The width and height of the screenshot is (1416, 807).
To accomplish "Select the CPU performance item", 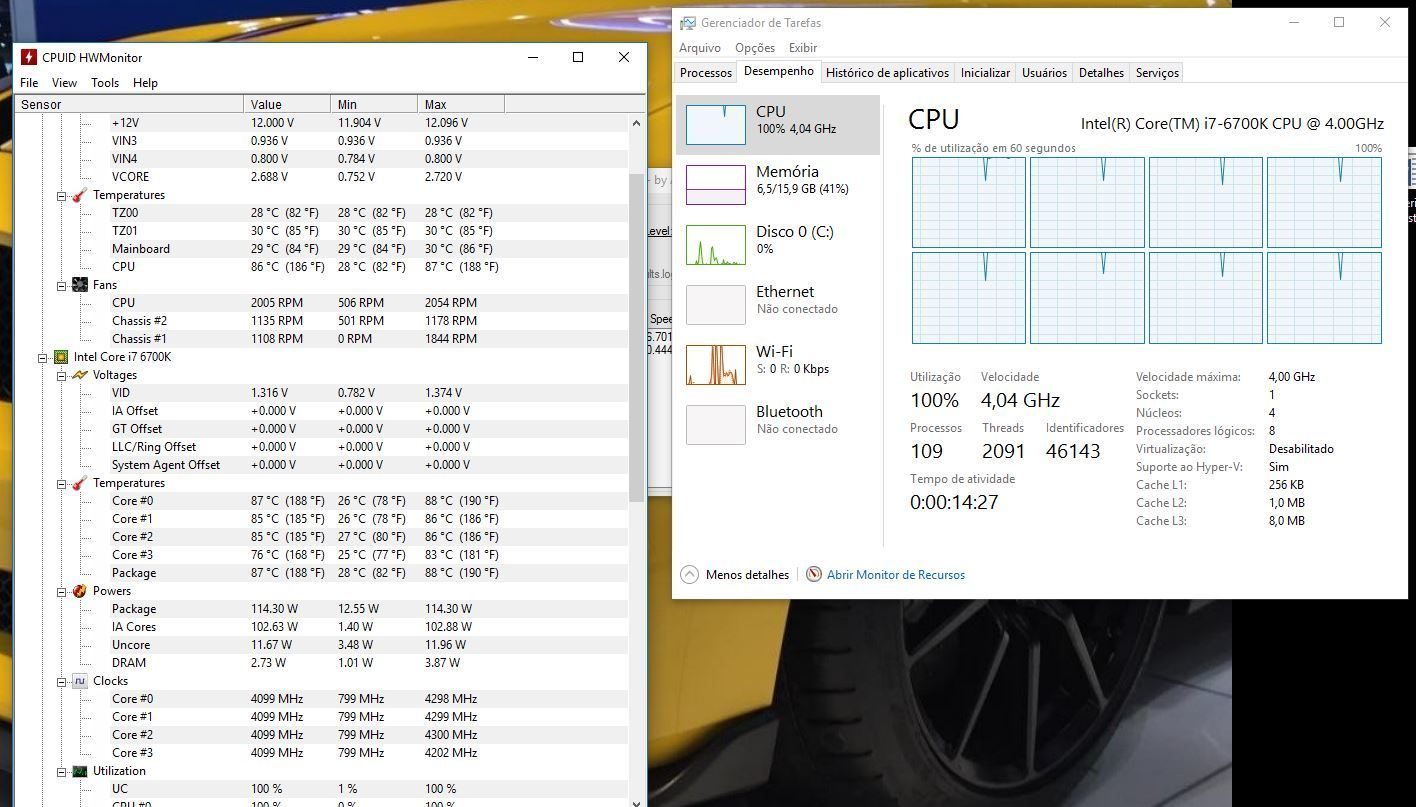I will (x=778, y=125).
